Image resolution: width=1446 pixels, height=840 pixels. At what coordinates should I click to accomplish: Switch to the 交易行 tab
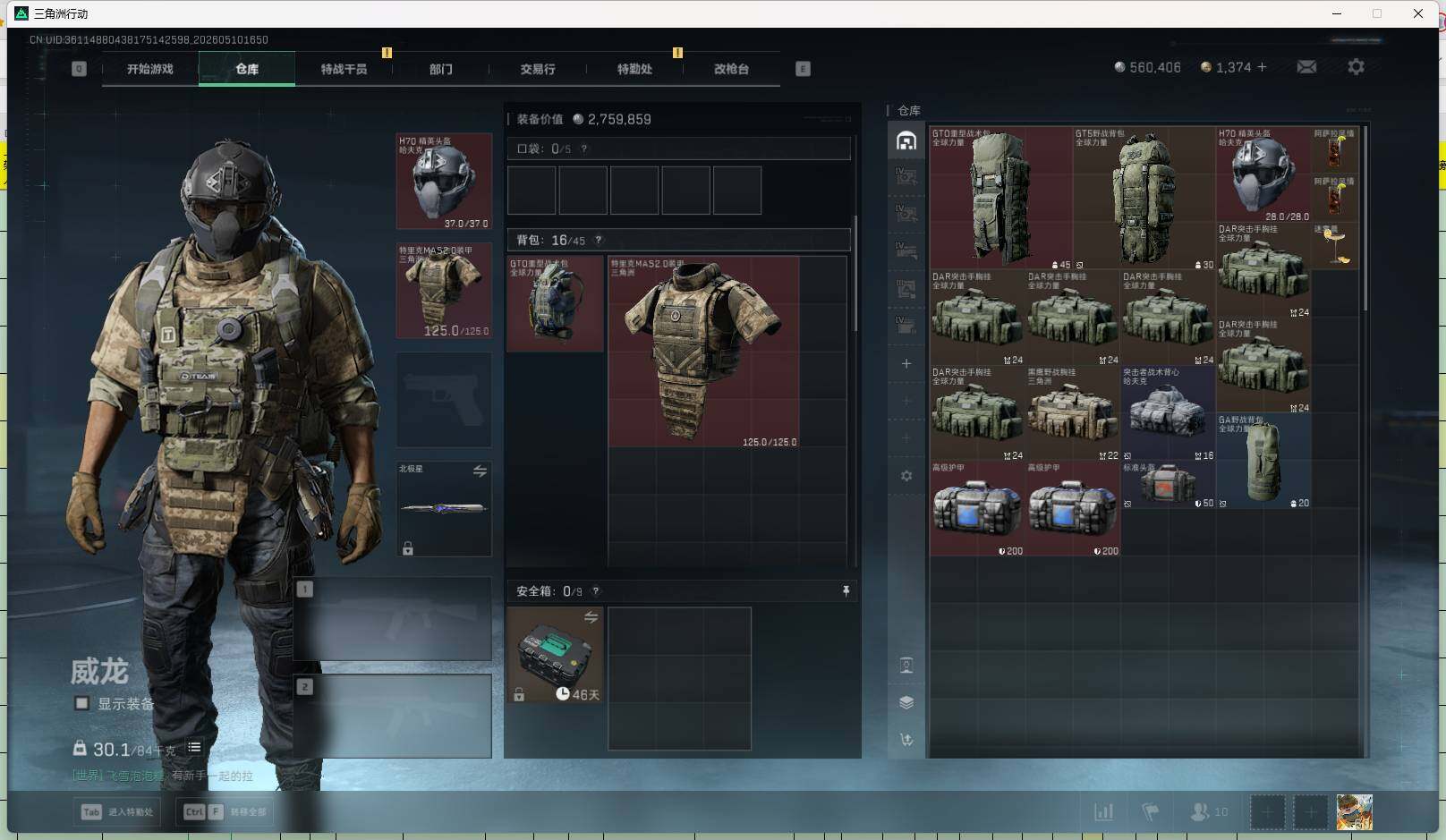click(x=538, y=69)
